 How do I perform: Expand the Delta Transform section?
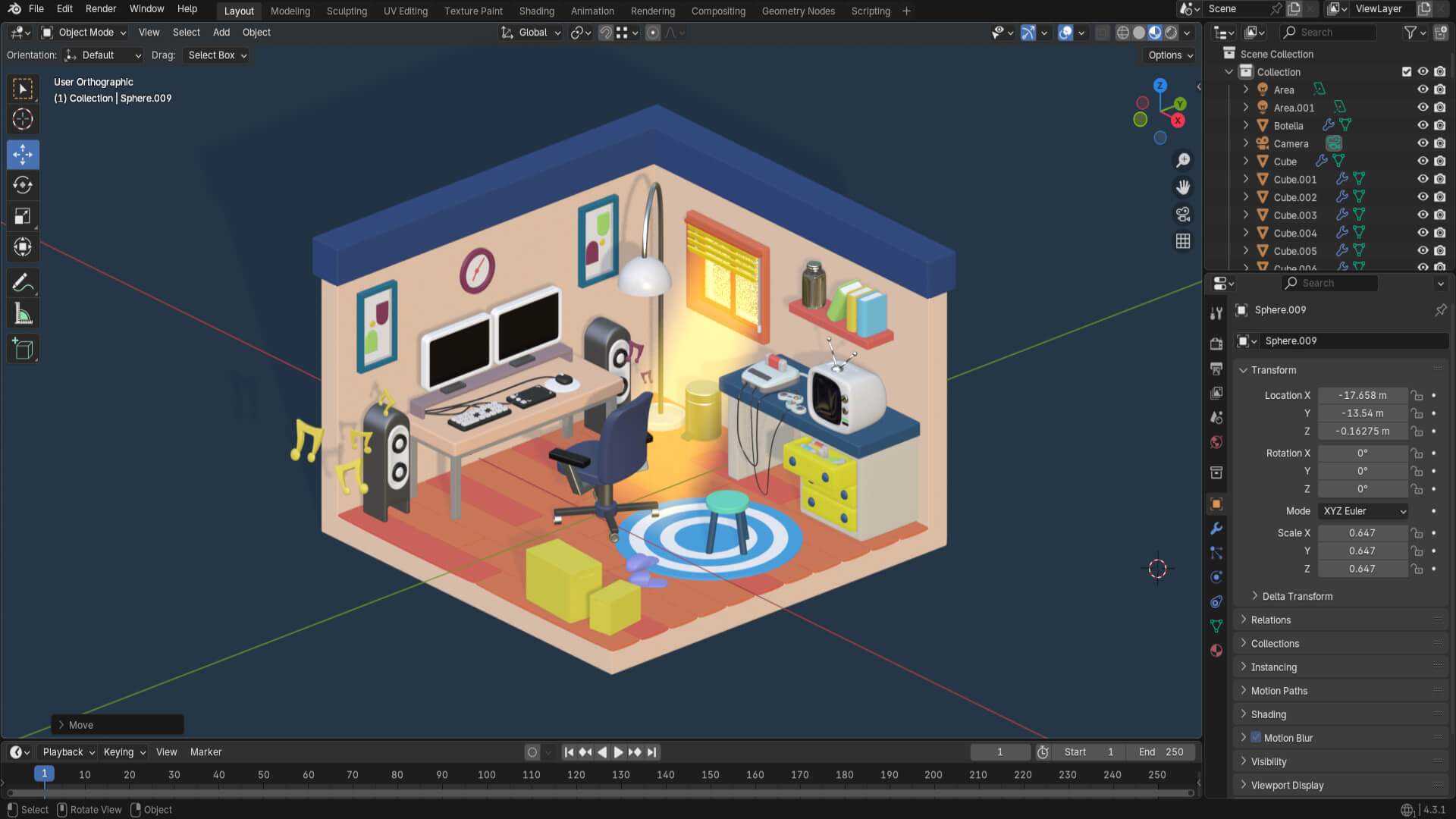point(1297,596)
